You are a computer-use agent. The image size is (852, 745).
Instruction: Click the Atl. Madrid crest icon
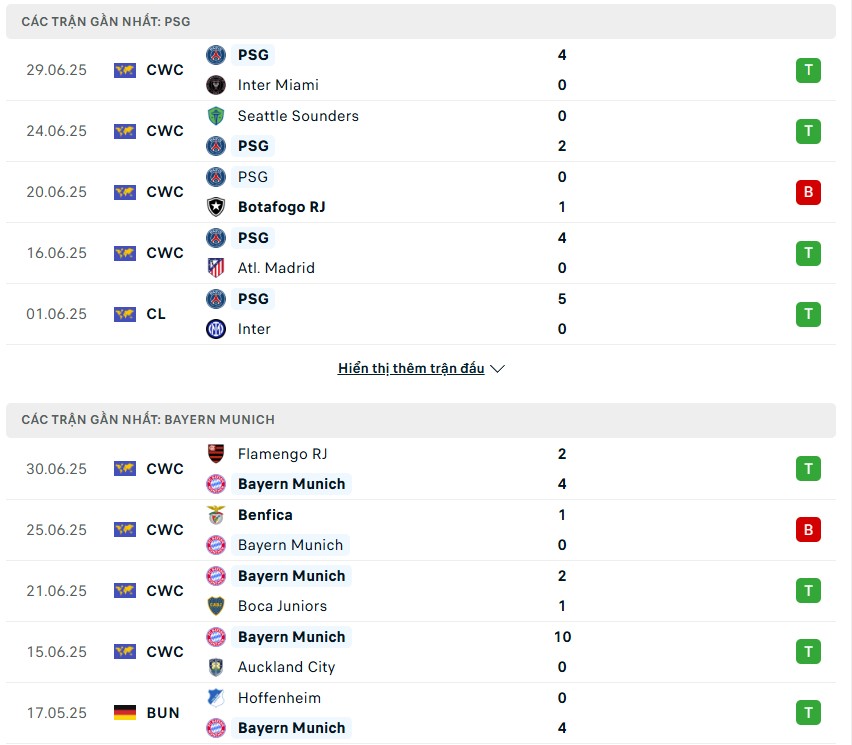click(x=216, y=268)
